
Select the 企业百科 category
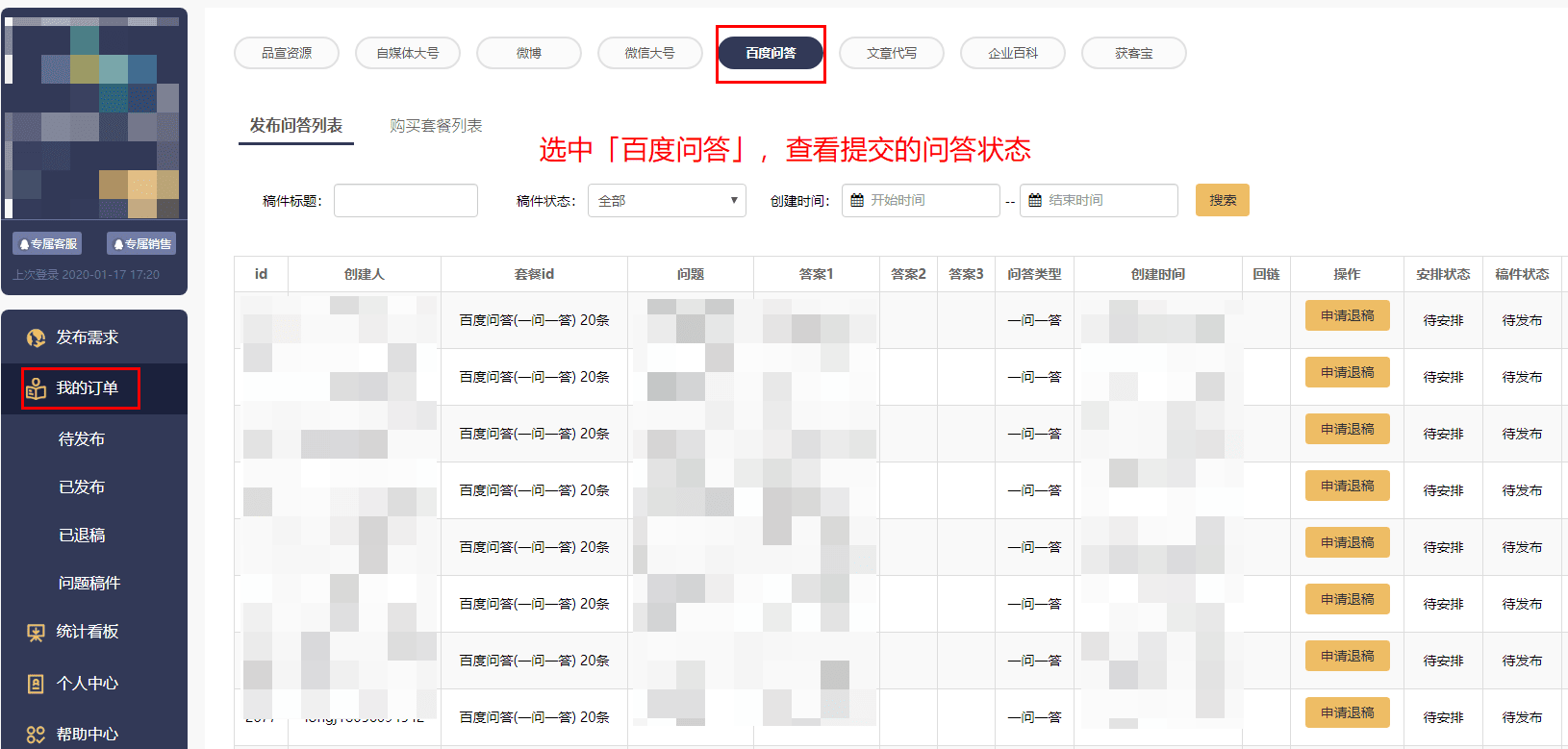click(1012, 53)
